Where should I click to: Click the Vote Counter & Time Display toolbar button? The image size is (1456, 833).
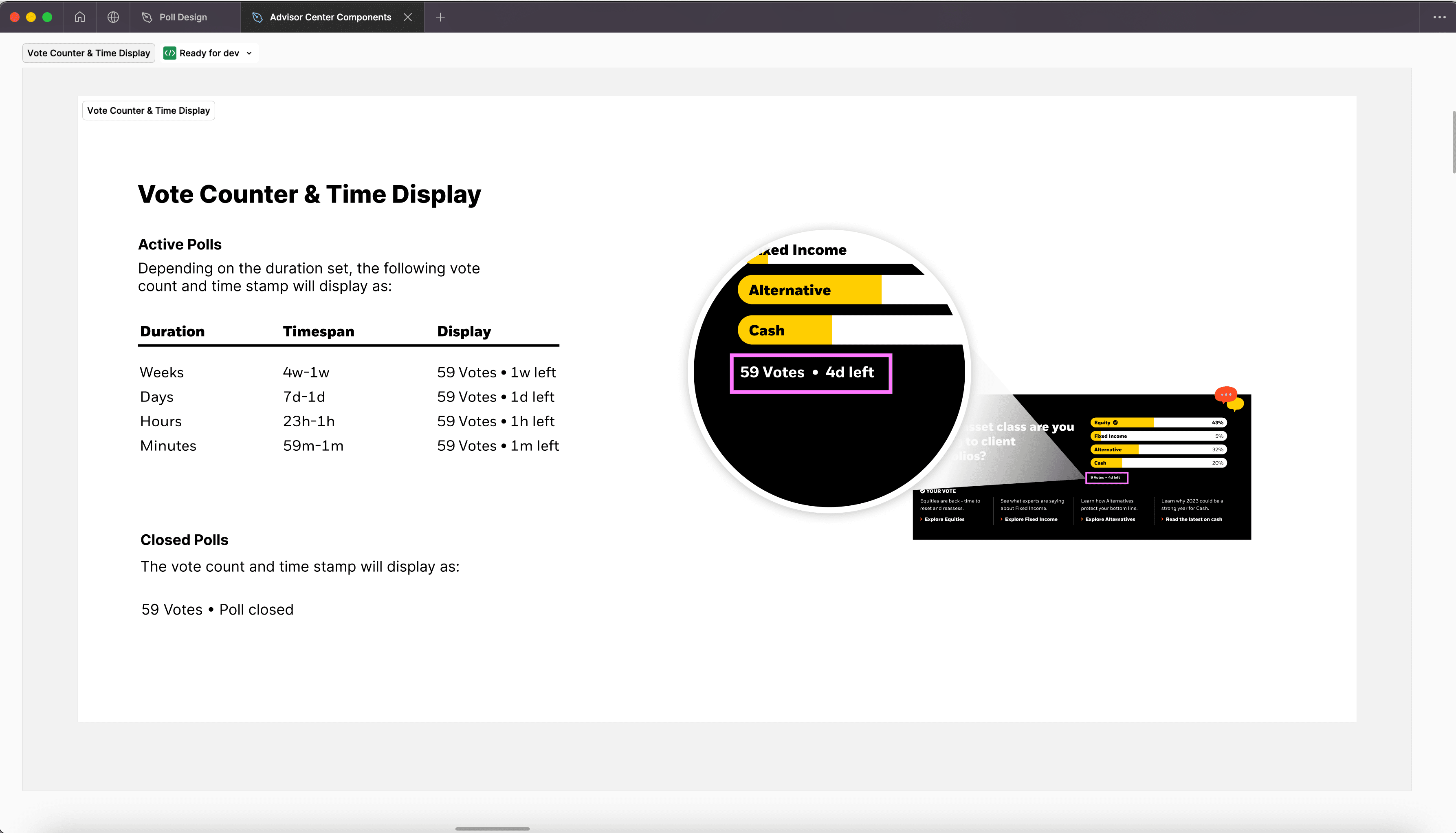point(89,53)
